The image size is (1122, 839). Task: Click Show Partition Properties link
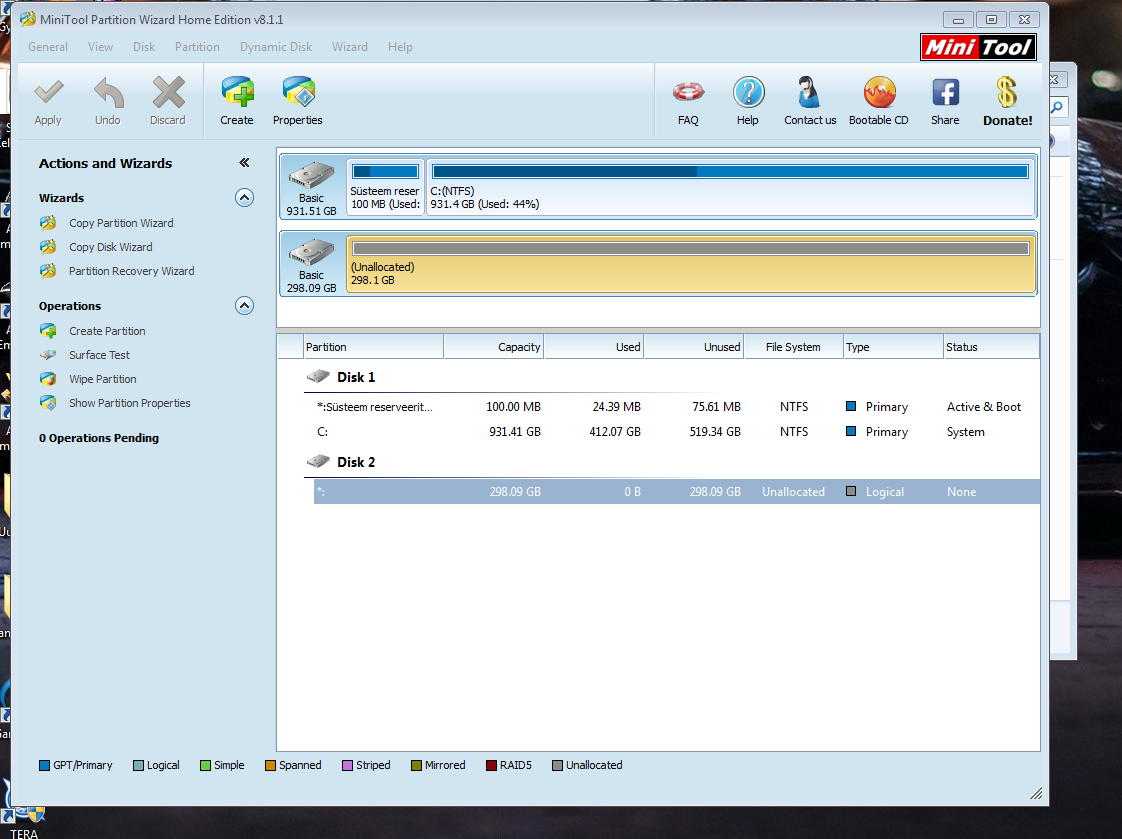130,403
